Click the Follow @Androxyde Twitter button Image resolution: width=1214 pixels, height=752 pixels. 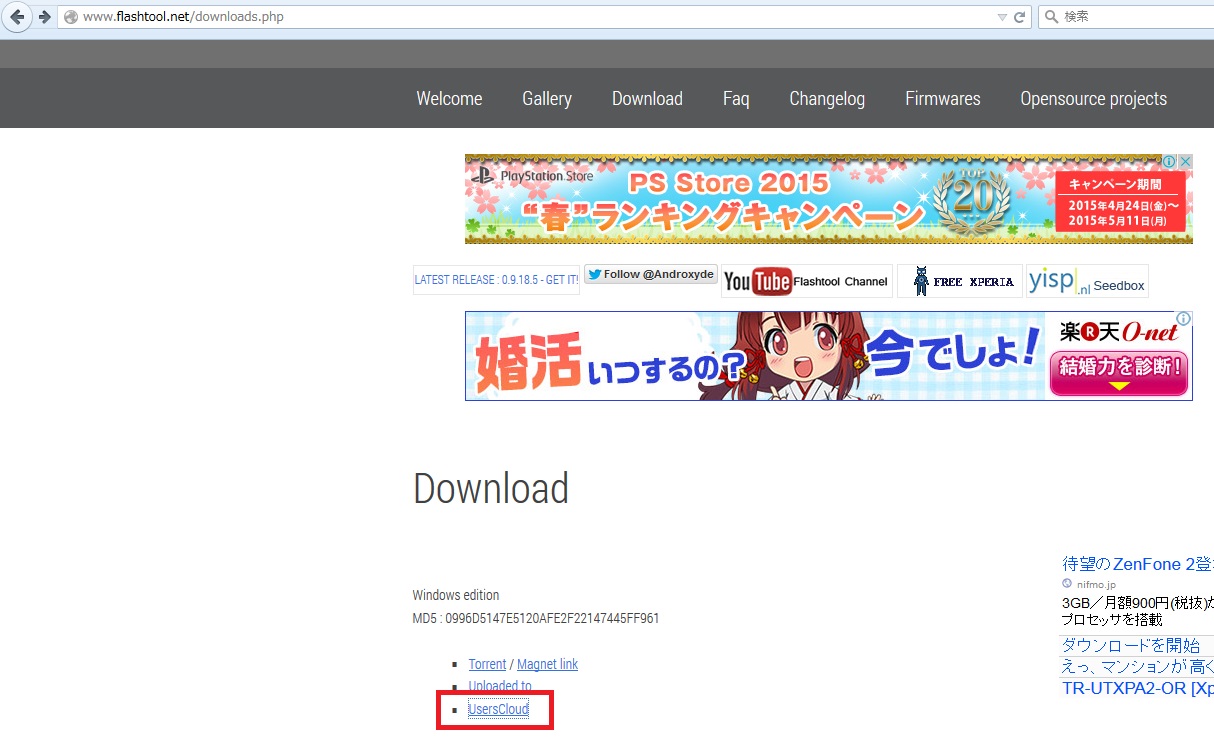coord(651,274)
